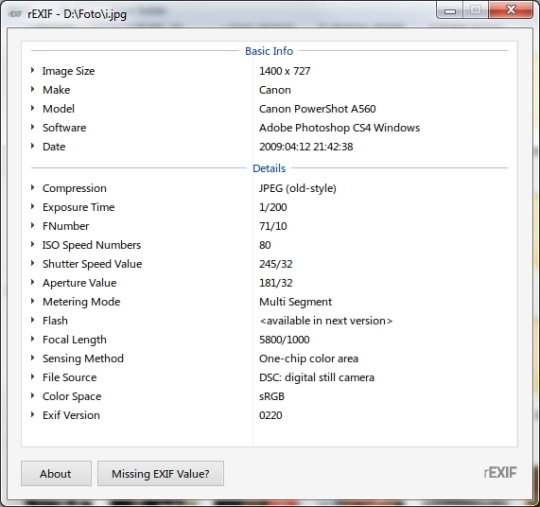This screenshot has width=540, height=507.
Task: Click the exposure value 1/200
Action: (x=273, y=207)
